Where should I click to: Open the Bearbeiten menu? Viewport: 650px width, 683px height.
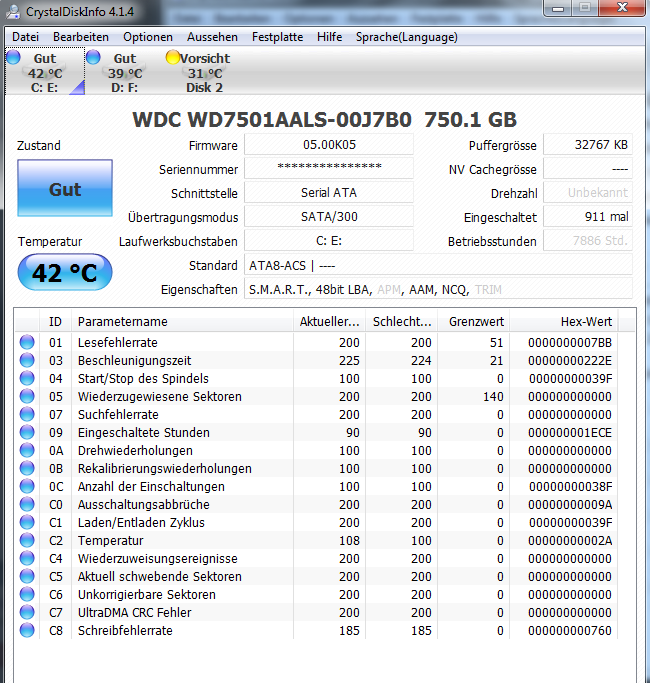coord(81,37)
